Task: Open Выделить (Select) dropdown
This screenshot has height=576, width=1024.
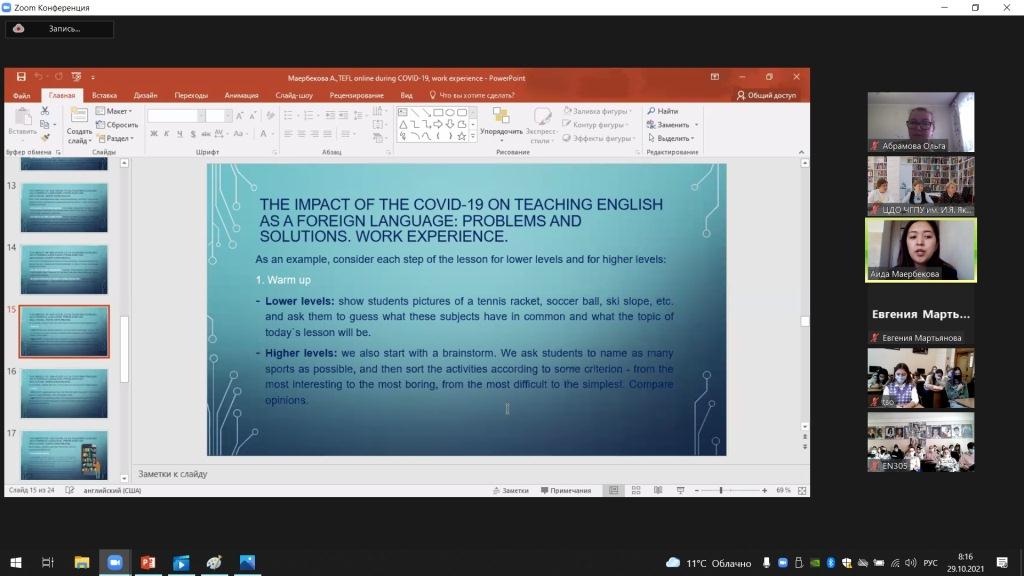Action: click(671, 138)
